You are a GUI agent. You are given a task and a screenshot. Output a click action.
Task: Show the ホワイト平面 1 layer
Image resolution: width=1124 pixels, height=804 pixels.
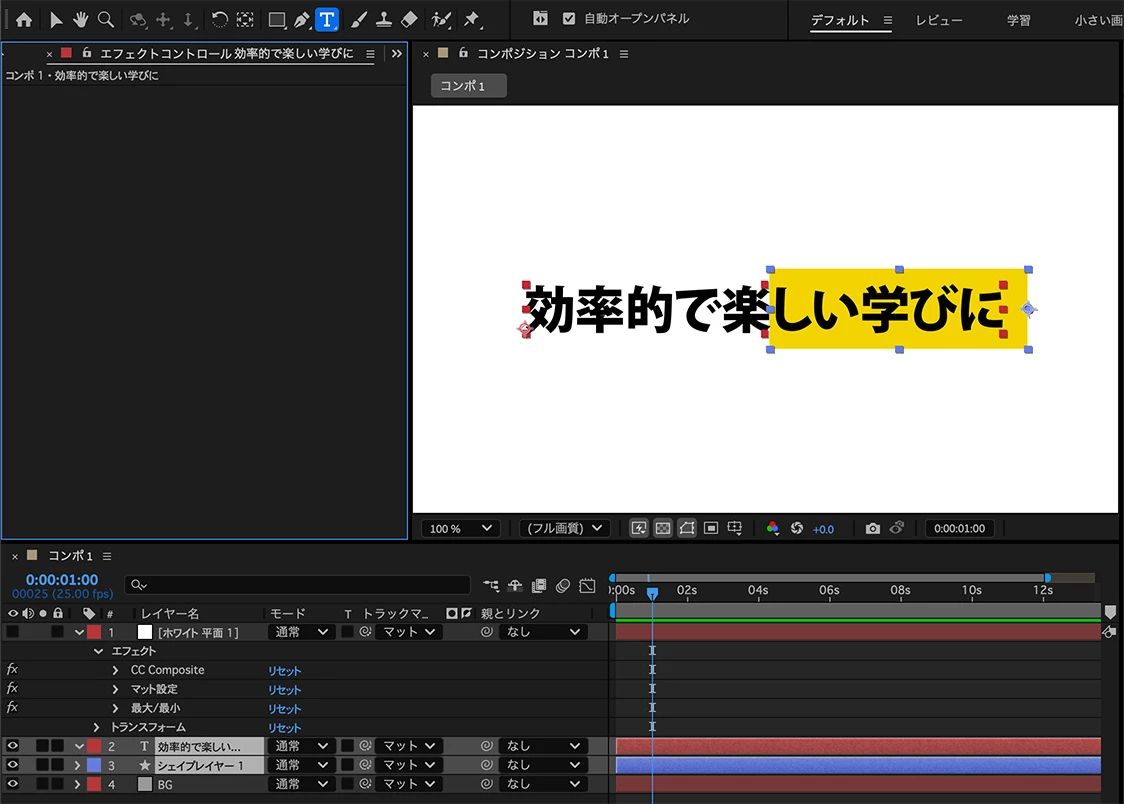12,632
